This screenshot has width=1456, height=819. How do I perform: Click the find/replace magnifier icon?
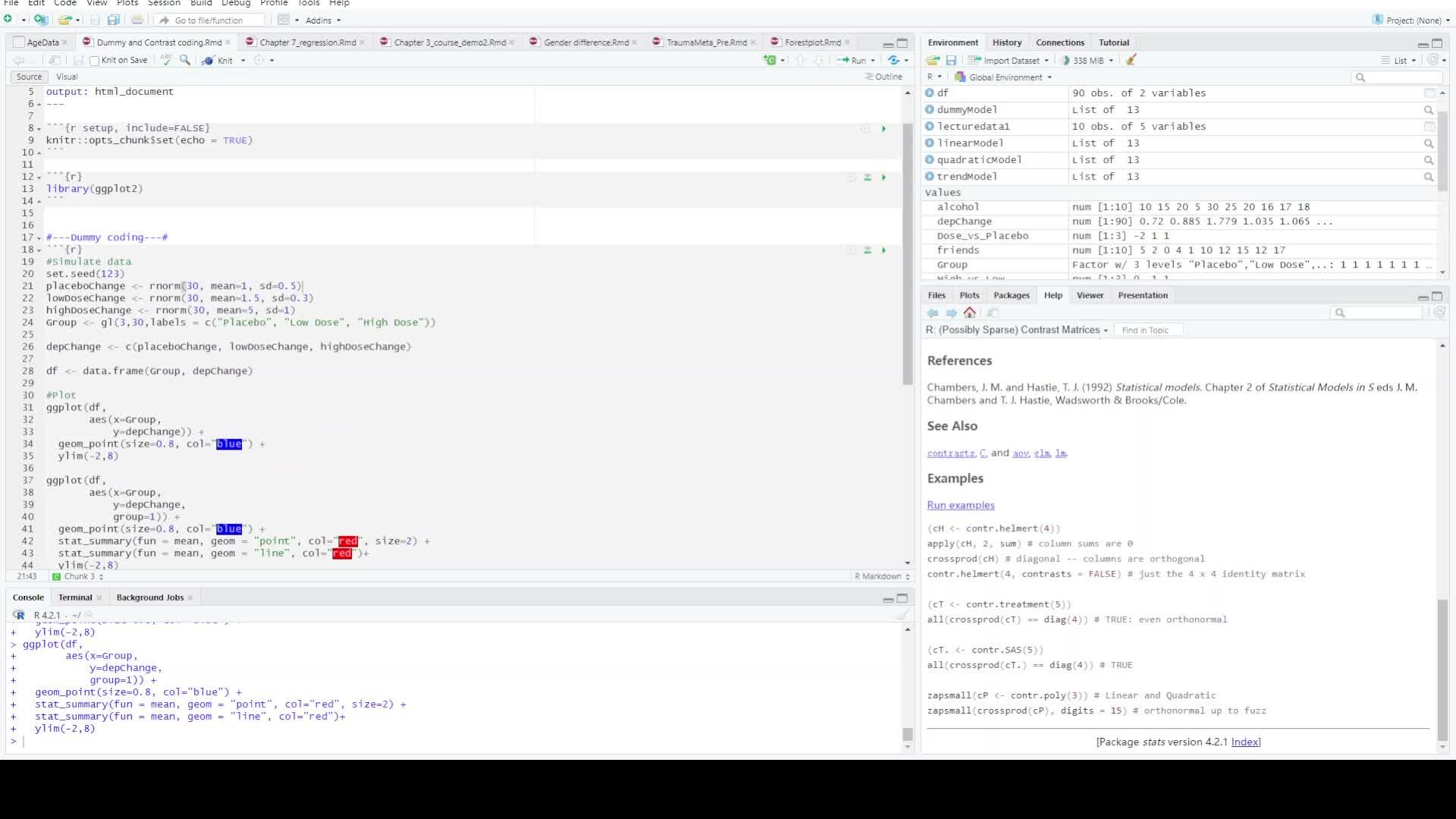(185, 60)
